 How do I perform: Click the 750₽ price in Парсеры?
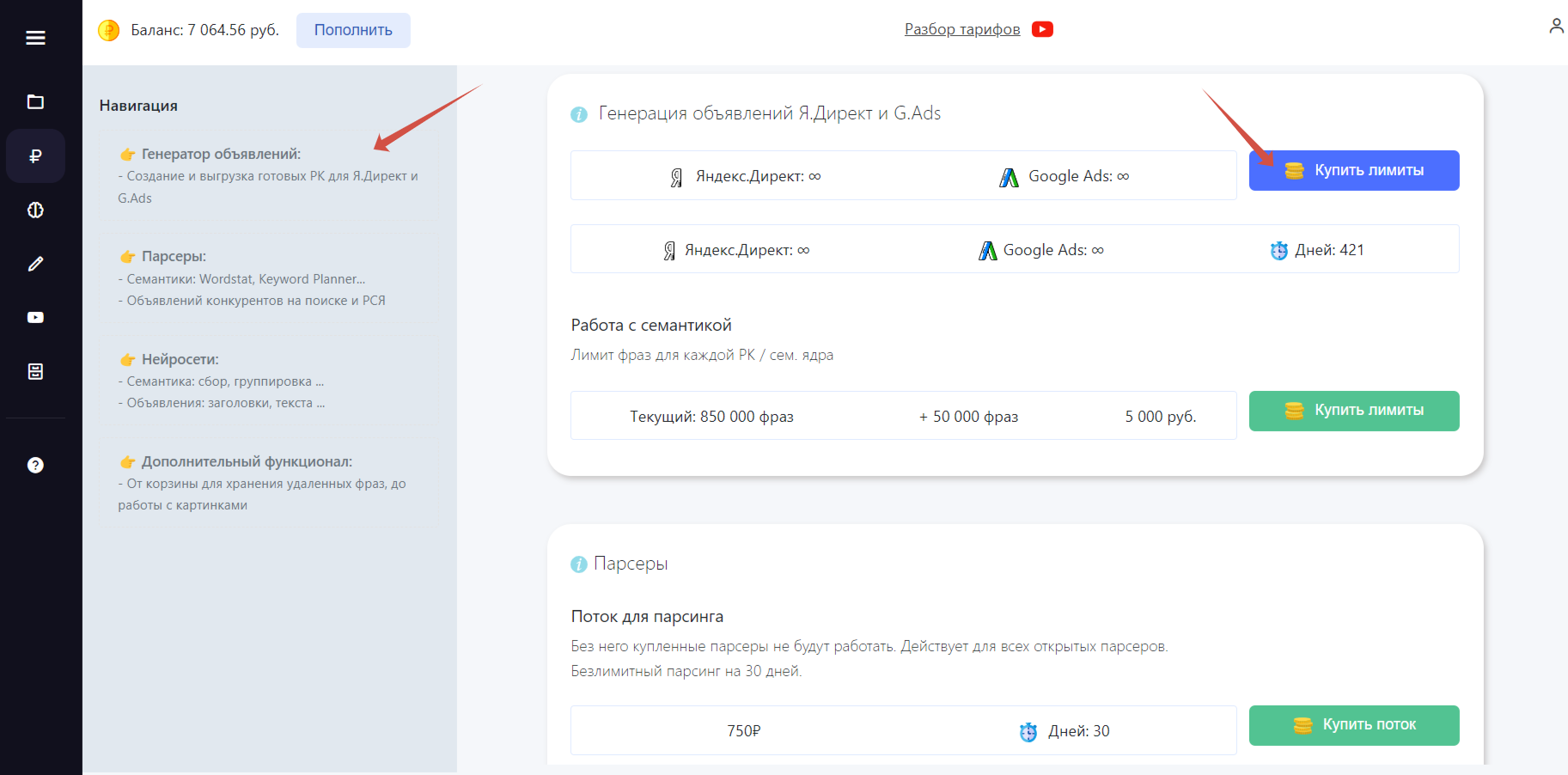click(744, 731)
